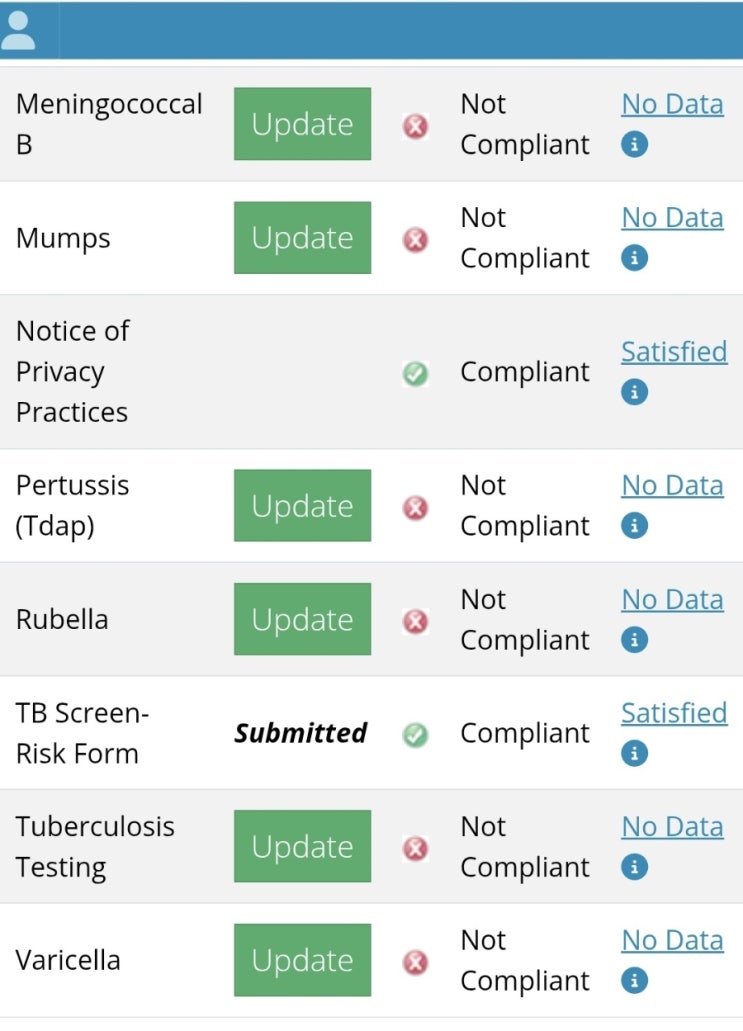Click green compliant checkmark for TB Screen-Risk Form
743x1031 pixels.
click(415, 735)
